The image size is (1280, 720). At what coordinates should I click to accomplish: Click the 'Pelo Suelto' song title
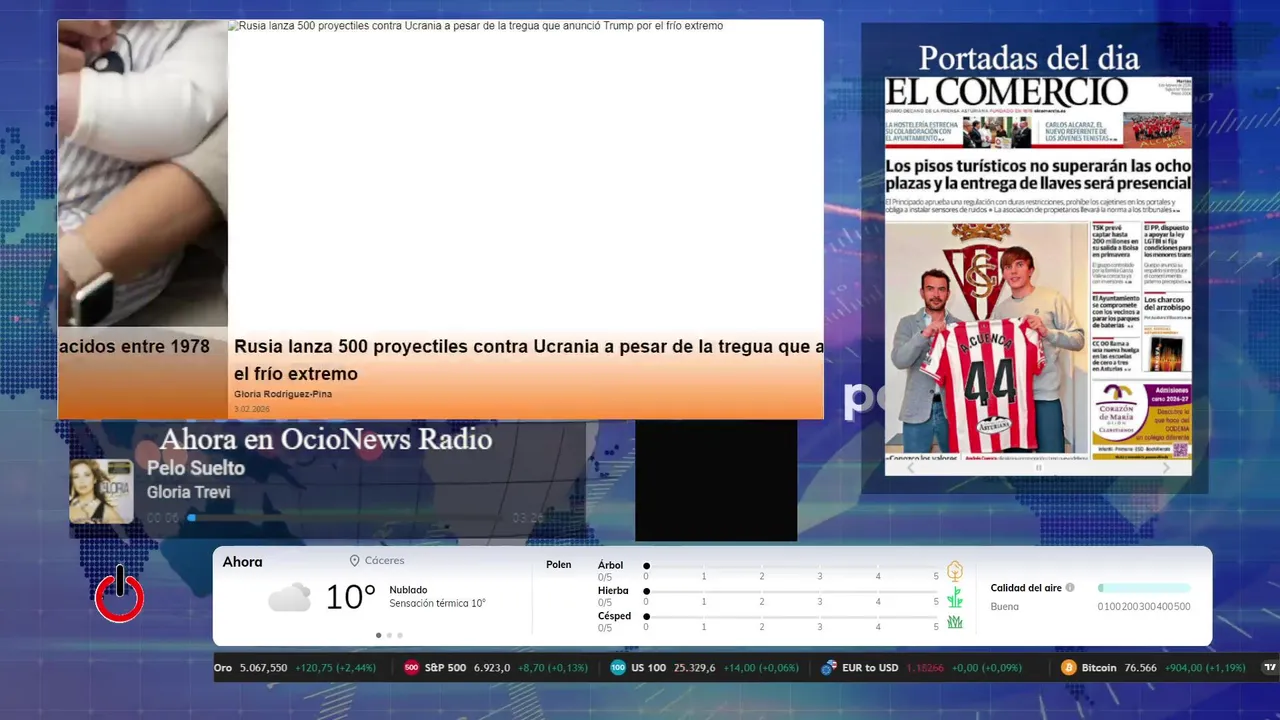pos(196,468)
